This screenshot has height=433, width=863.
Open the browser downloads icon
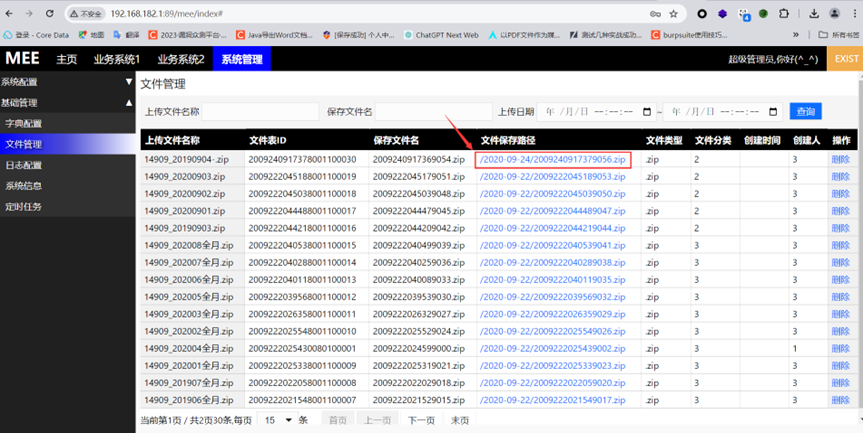[815, 14]
